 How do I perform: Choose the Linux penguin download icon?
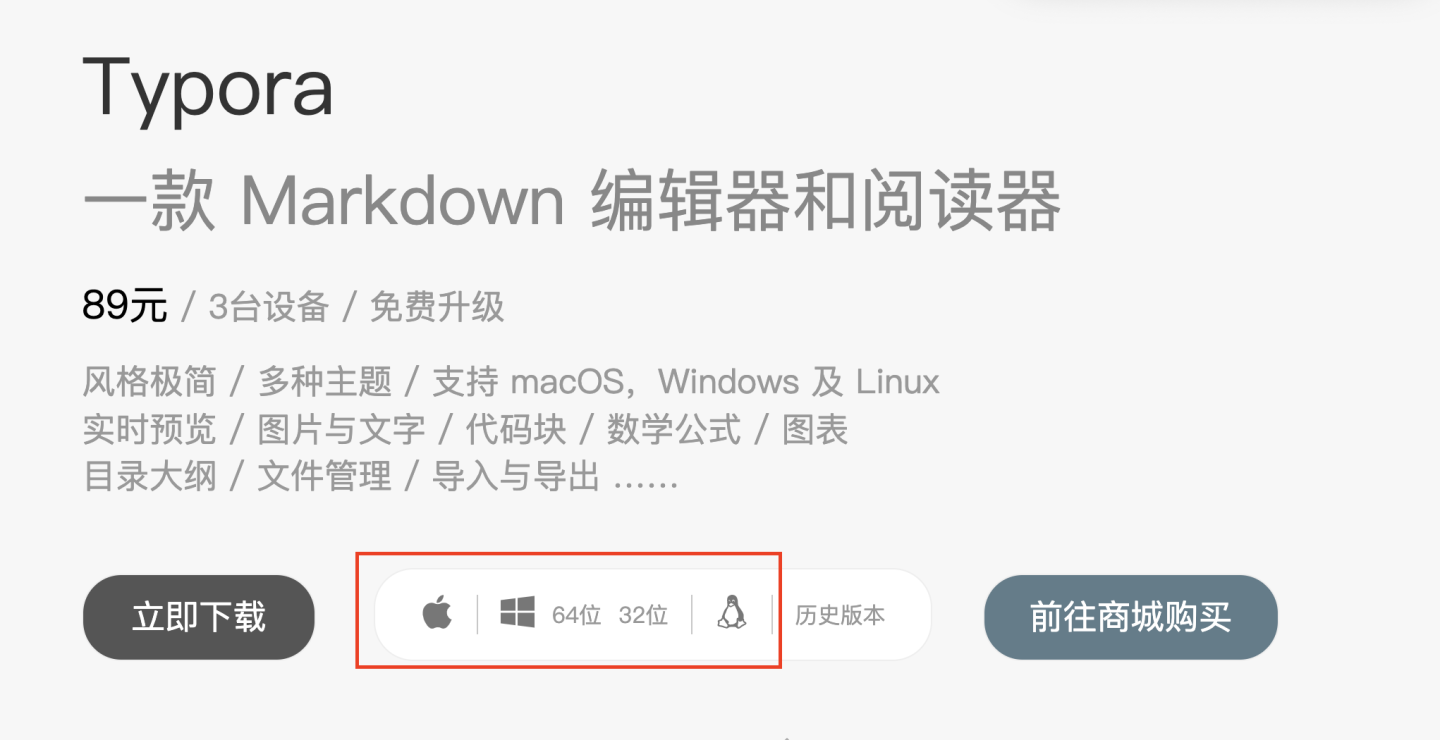pos(732,613)
